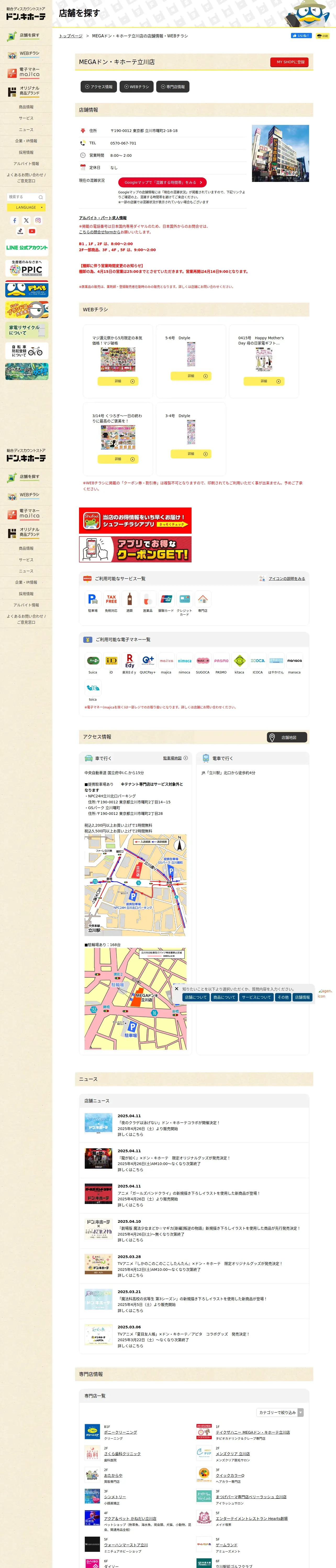Open the アプリでお得なクーポンGET banner
The height and width of the screenshot is (1568, 336).
[135, 549]
